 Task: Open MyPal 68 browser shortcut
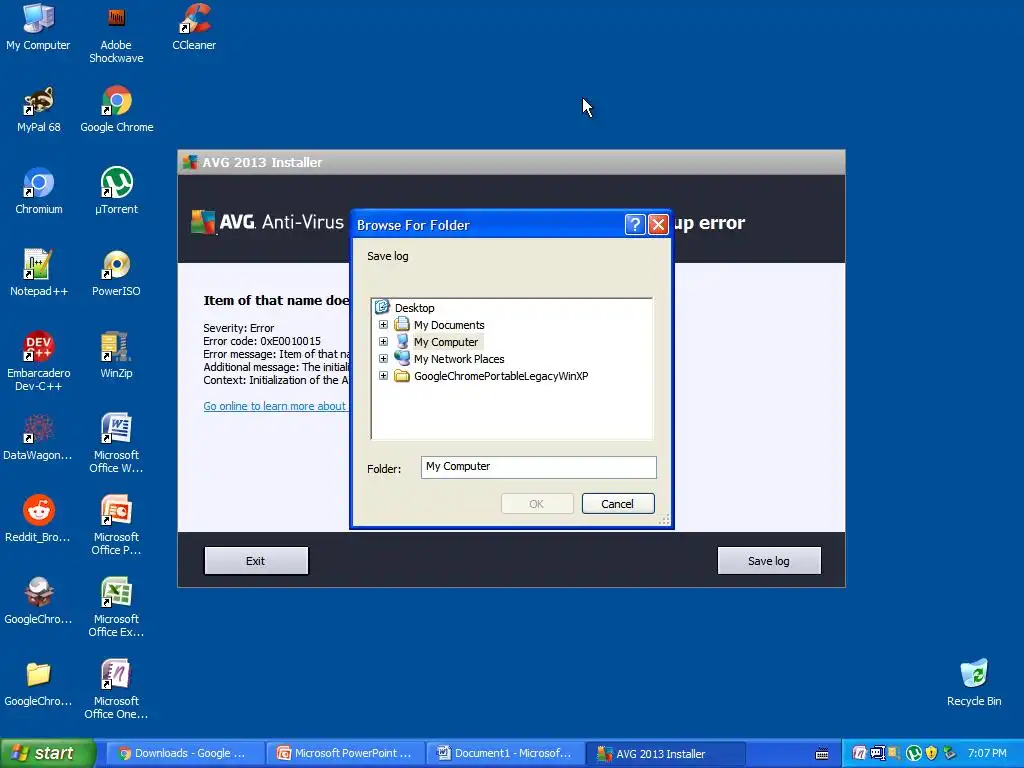tap(39, 110)
